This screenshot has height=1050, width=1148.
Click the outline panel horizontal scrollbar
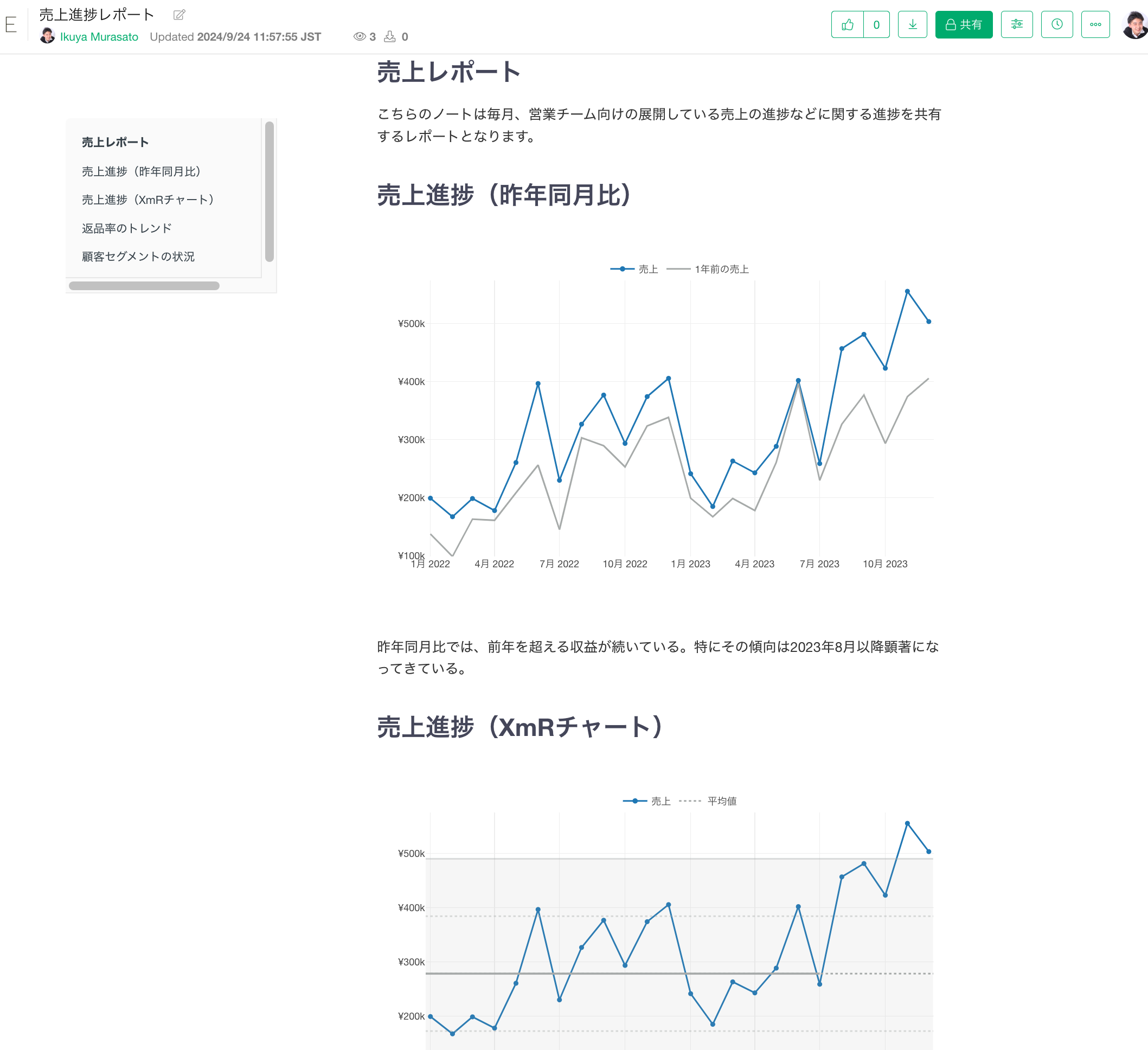pyautogui.click(x=144, y=286)
